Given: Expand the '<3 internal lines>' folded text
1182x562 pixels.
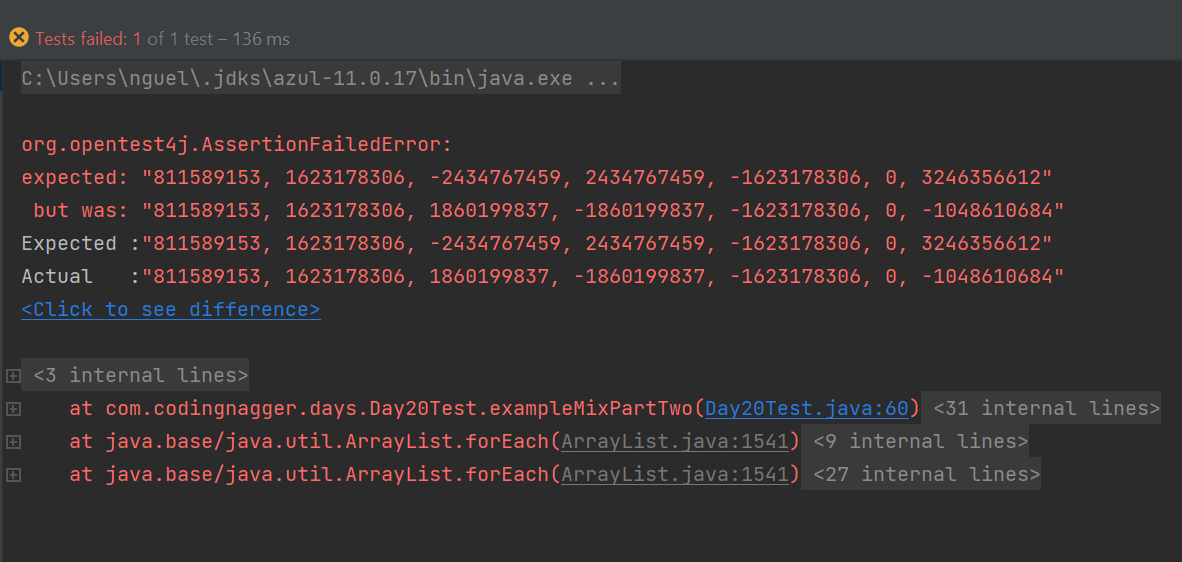Looking at the screenshot, I should [x=140, y=376].
